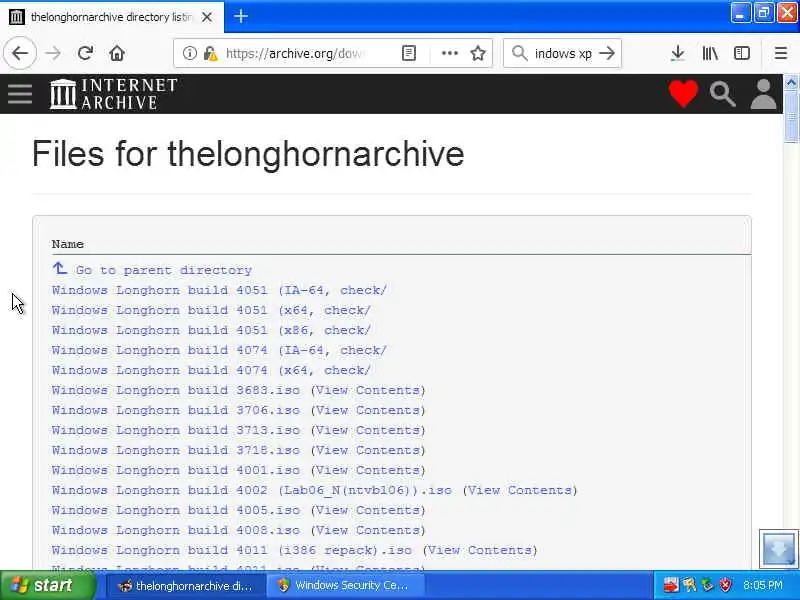View Contents of build 4002 iso
This screenshot has width=800, height=600.
pos(519,490)
